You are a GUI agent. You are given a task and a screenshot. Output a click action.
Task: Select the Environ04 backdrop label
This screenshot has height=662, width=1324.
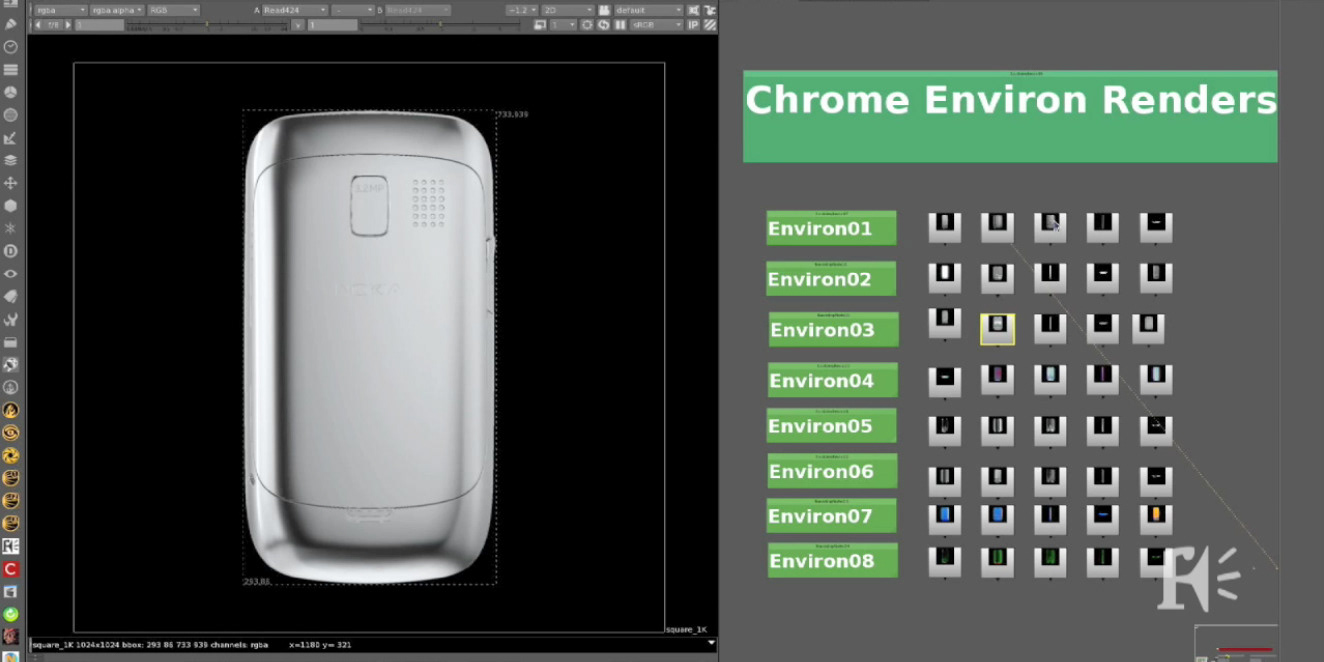point(833,380)
